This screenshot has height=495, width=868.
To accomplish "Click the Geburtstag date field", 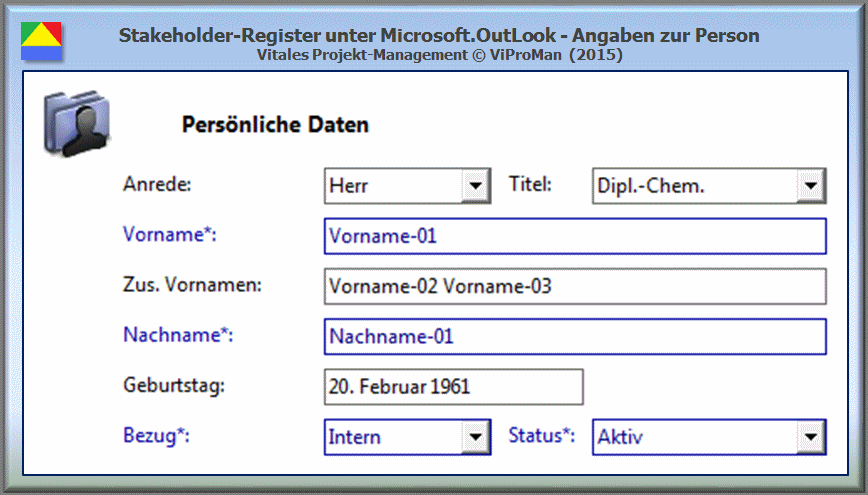I will pos(453,386).
